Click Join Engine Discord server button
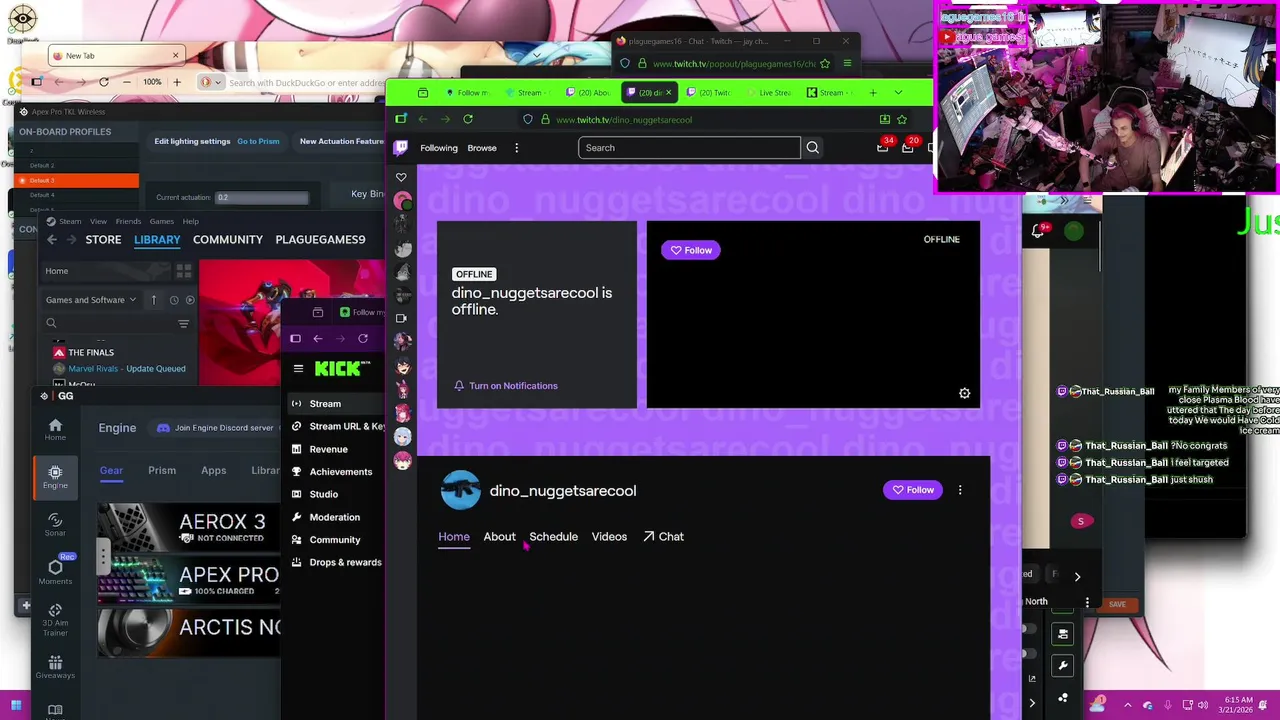This screenshot has height=720, width=1280. tap(215, 428)
